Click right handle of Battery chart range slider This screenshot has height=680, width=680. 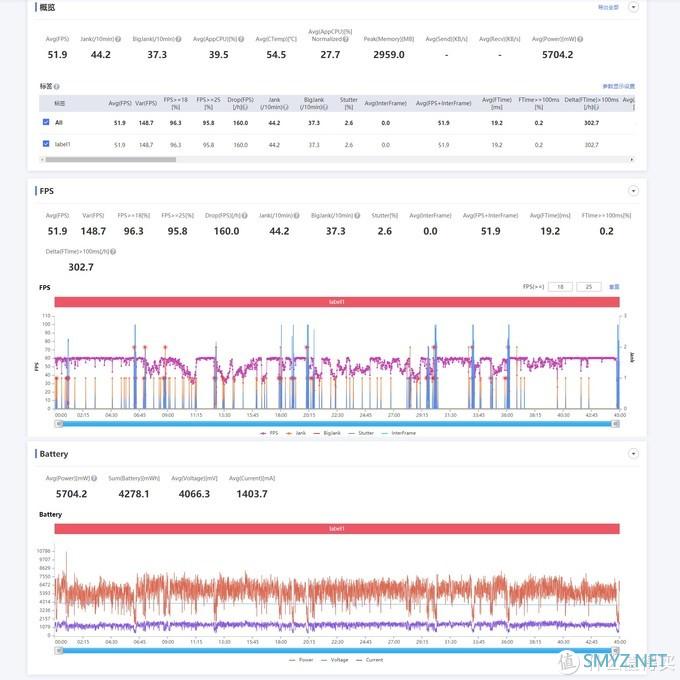click(615, 651)
